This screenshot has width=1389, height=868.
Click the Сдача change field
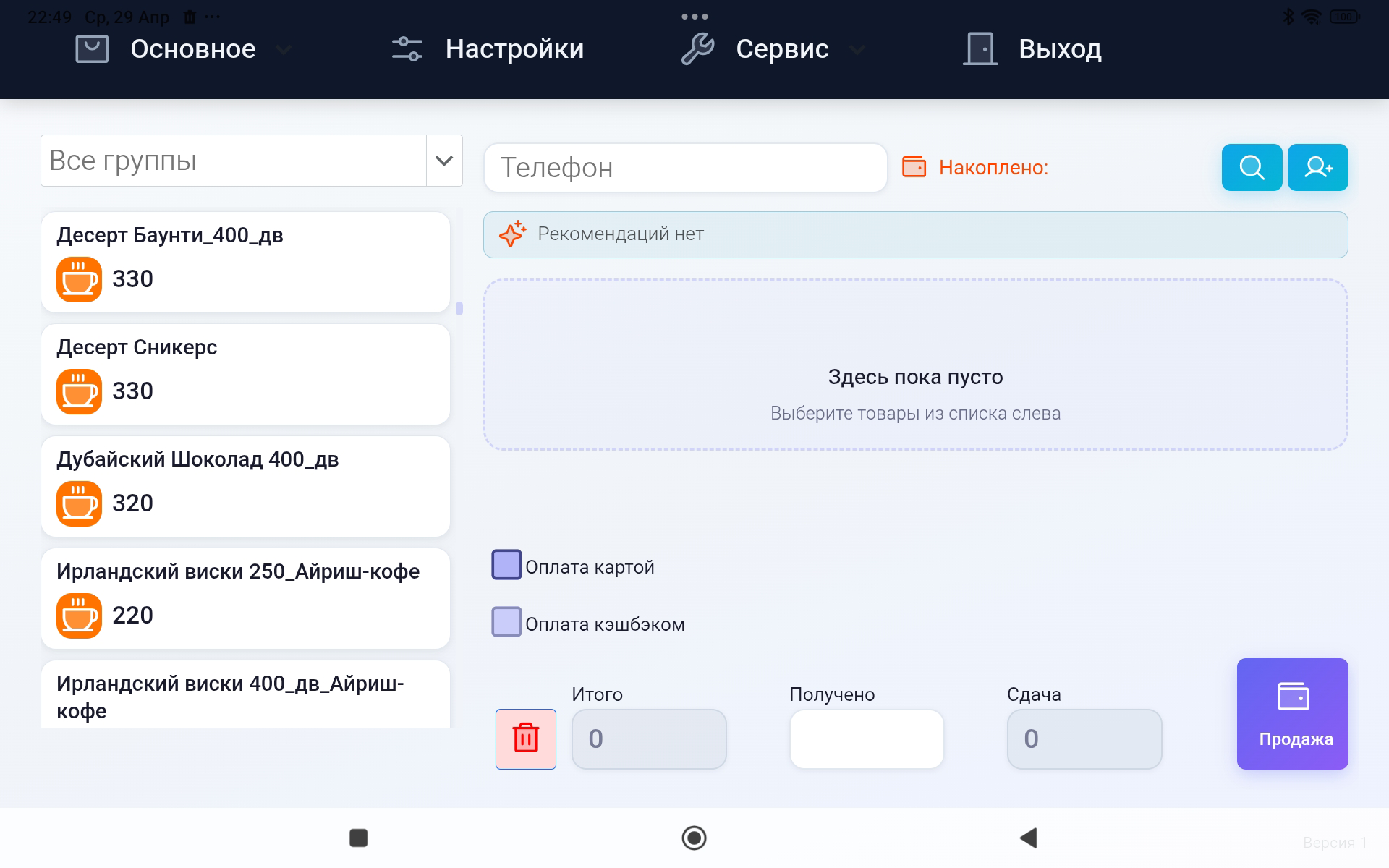pyautogui.click(x=1084, y=739)
